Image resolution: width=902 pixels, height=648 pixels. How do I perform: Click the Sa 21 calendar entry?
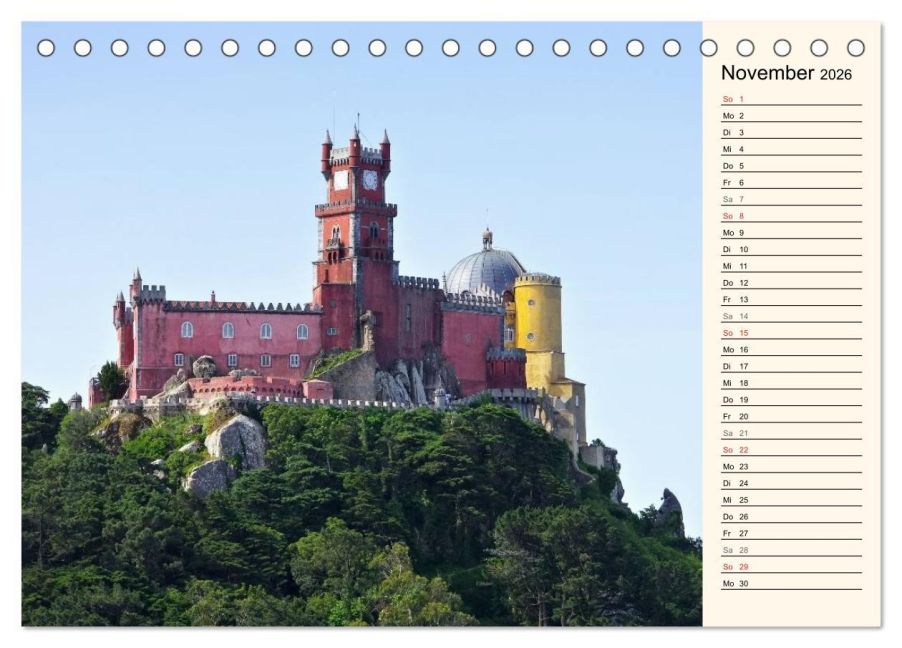coord(792,433)
